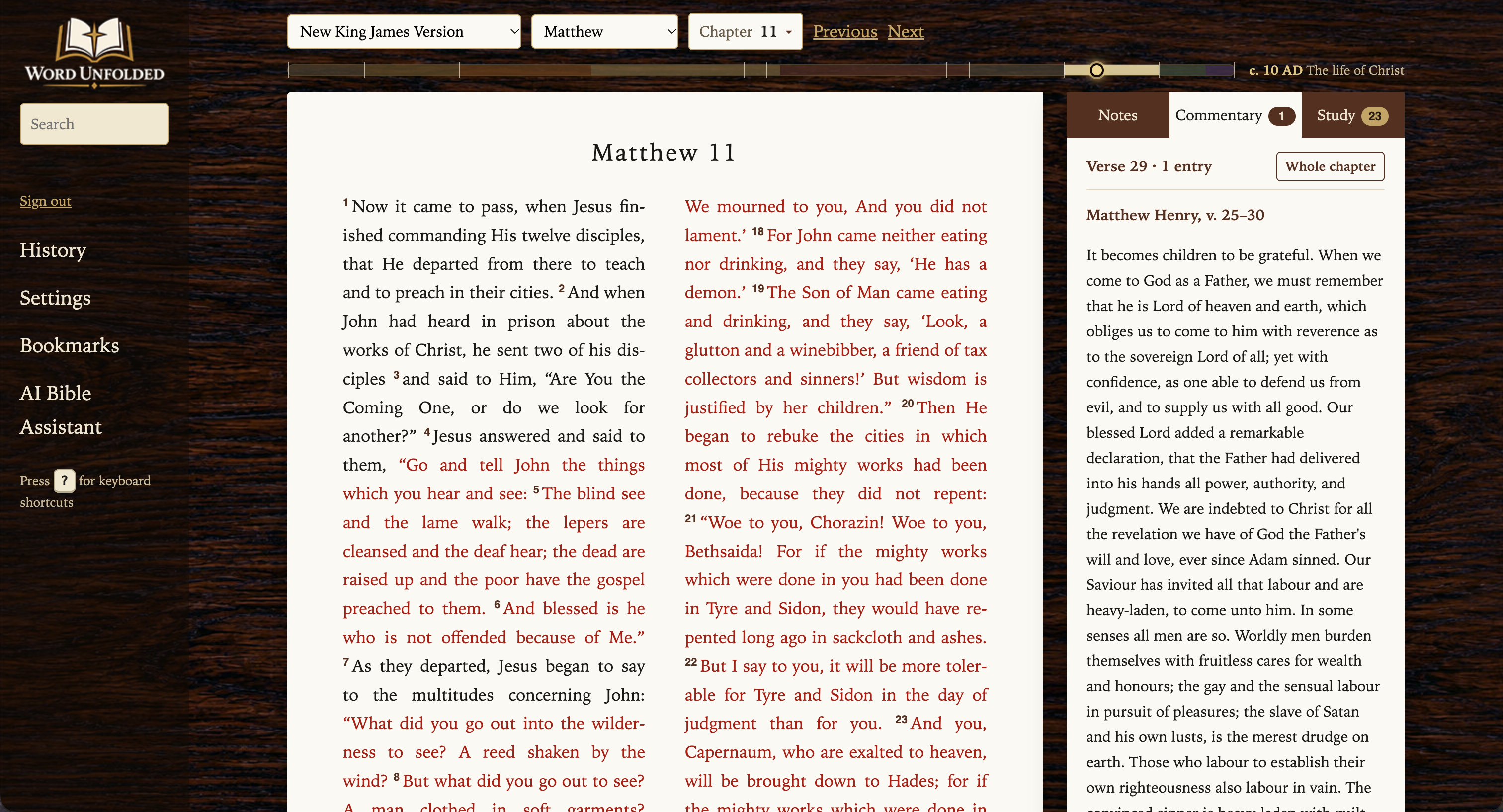Viewport: 1503px width, 812px height.
Task: Click verse number 4 in the text
Action: [427, 432]
